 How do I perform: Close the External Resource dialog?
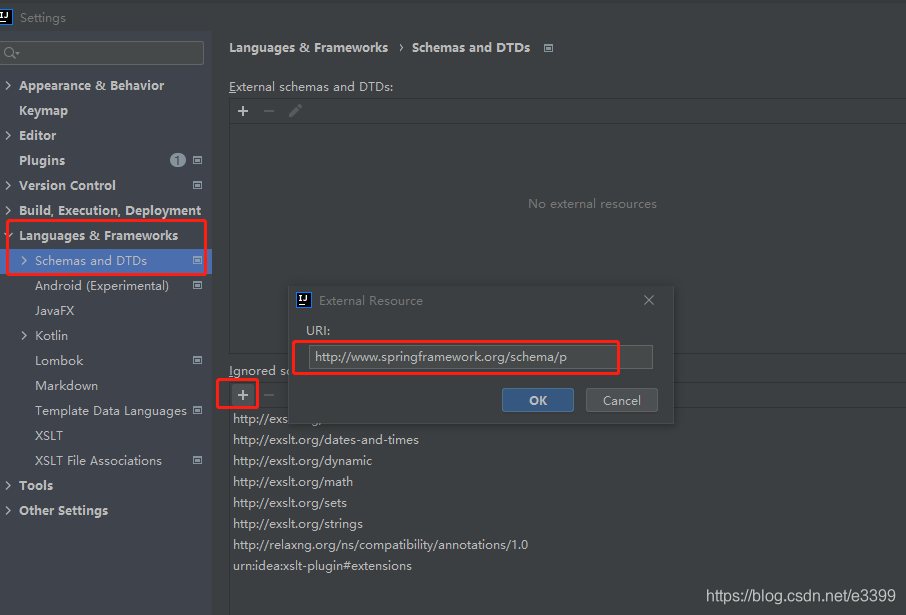[x=649, y=300]
